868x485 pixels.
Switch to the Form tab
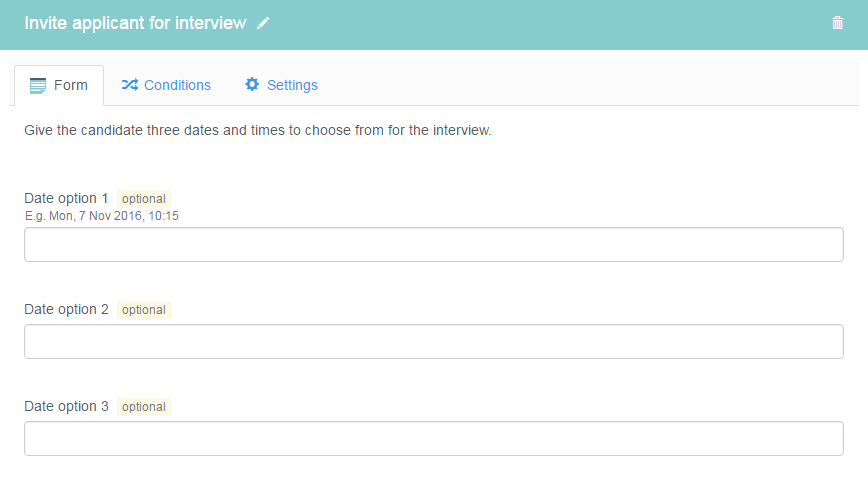point(59,85)
